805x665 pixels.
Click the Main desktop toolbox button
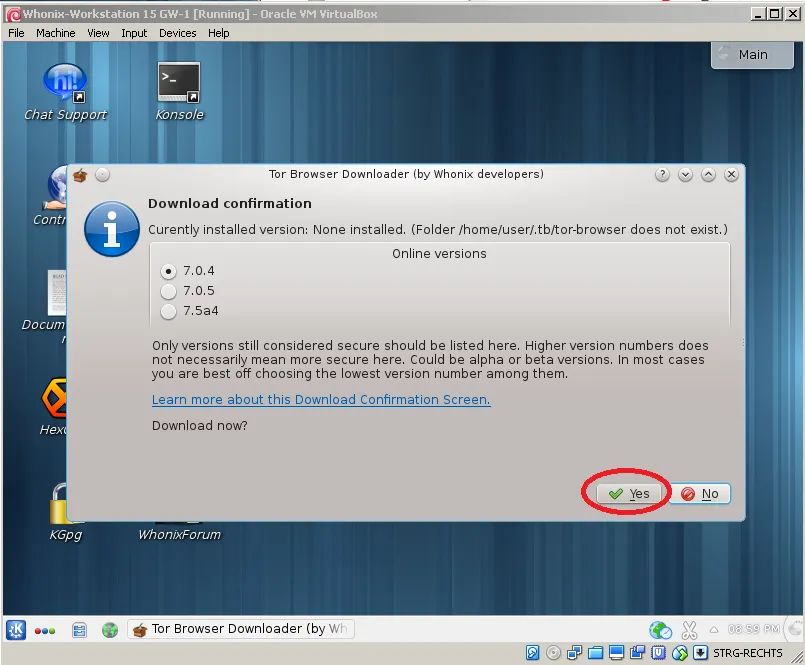pos(752,54)
